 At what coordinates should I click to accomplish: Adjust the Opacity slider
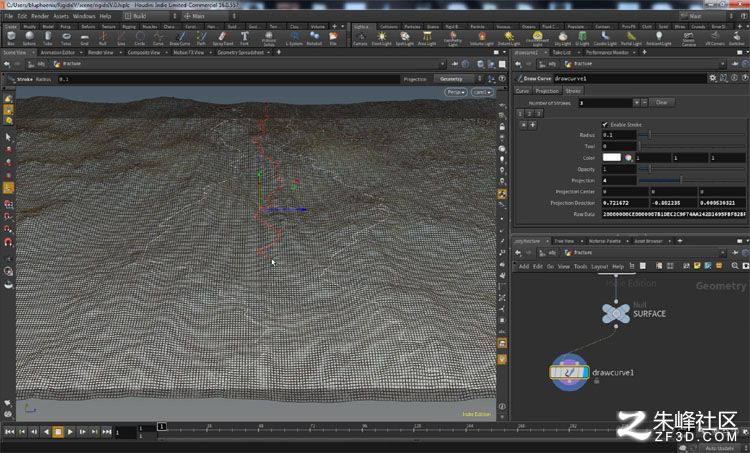click(692, 169)
